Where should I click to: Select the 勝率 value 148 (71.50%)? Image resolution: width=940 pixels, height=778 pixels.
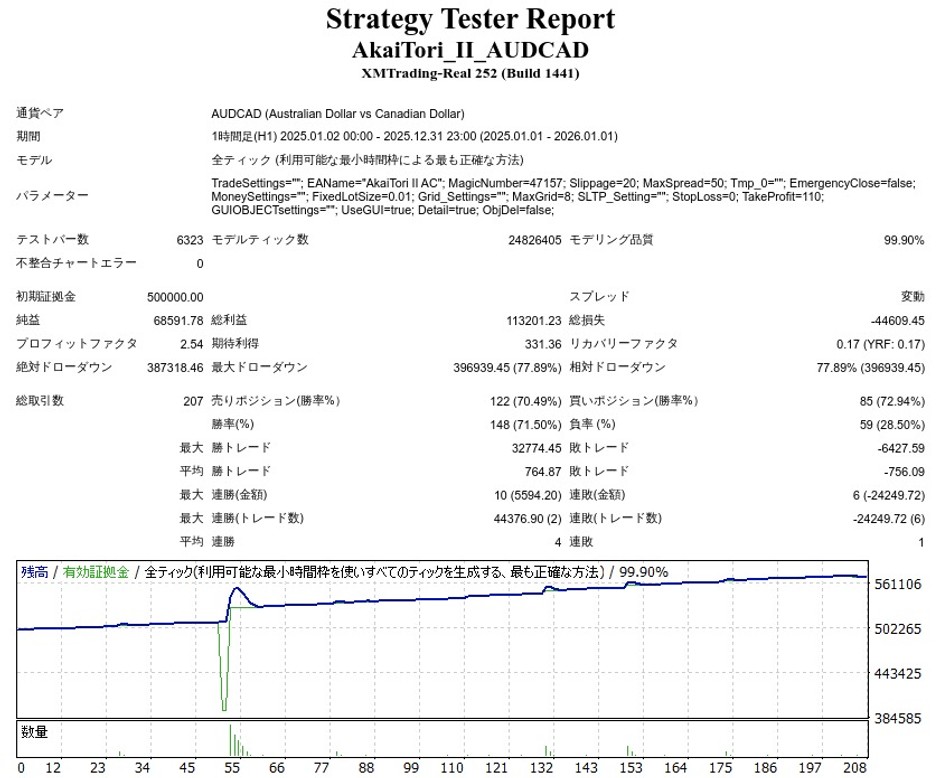pyautogui.click(x=526, y=424)
